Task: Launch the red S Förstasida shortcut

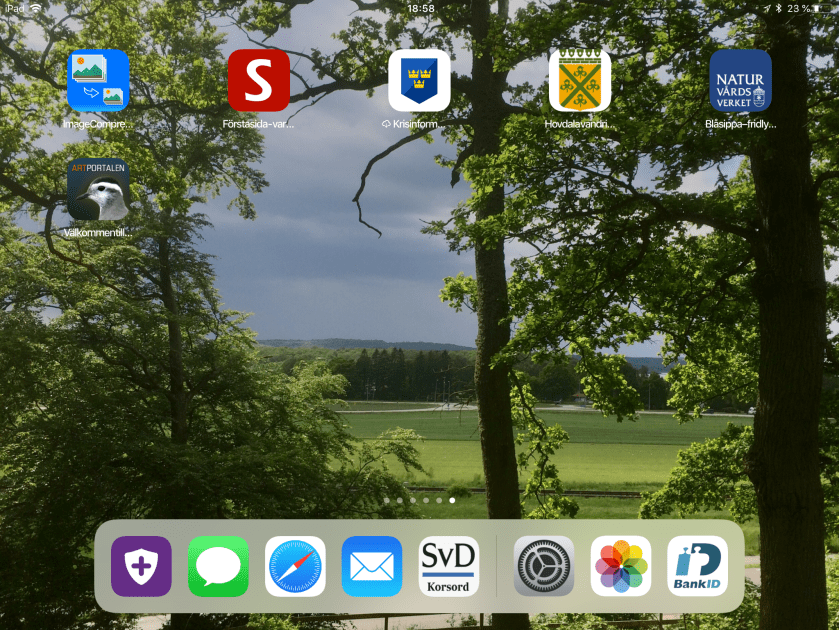Action: [x=259, y=80]
